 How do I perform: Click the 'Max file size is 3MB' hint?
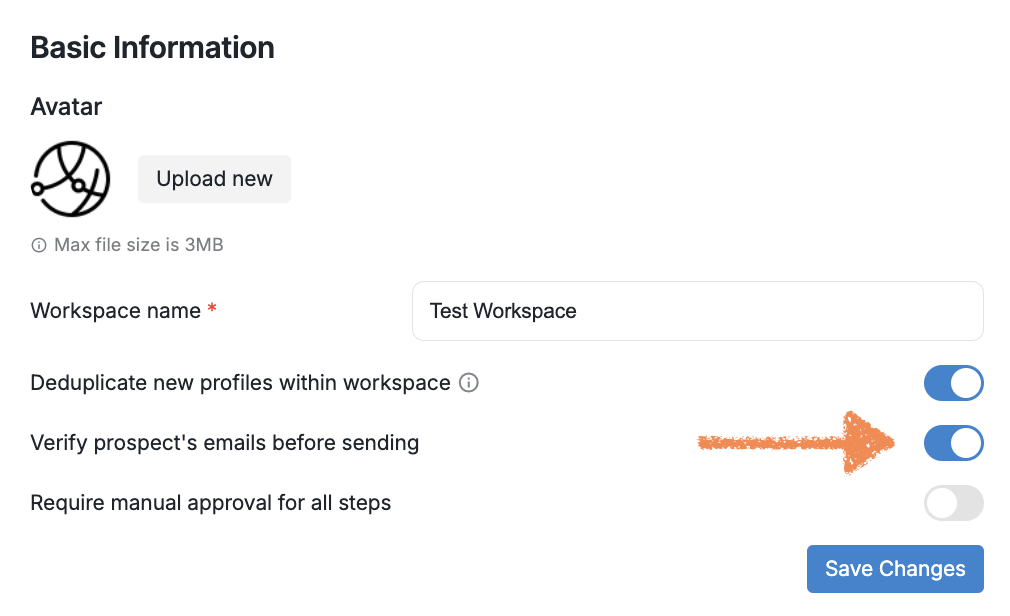pos(138,245)
